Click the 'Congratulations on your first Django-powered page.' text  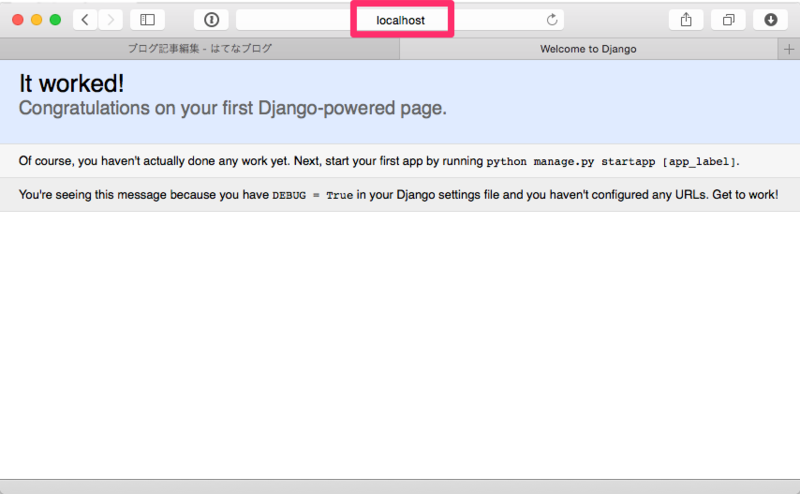[233, 108]
